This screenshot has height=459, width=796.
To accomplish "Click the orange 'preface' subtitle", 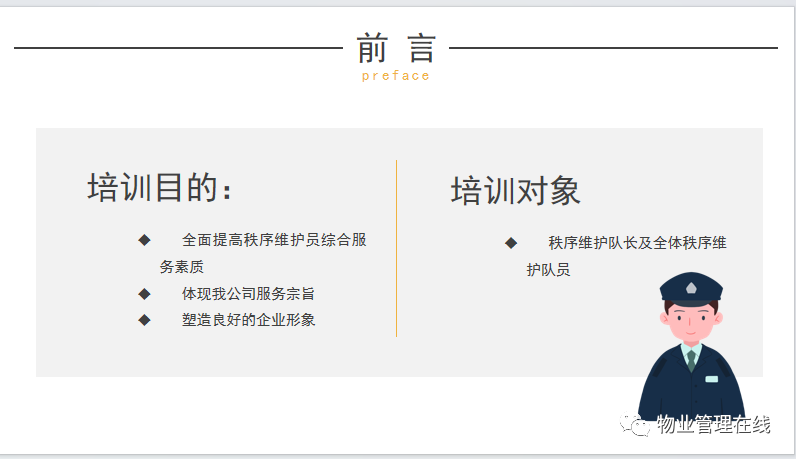I will pyautogui.click(x=396, y=76).
